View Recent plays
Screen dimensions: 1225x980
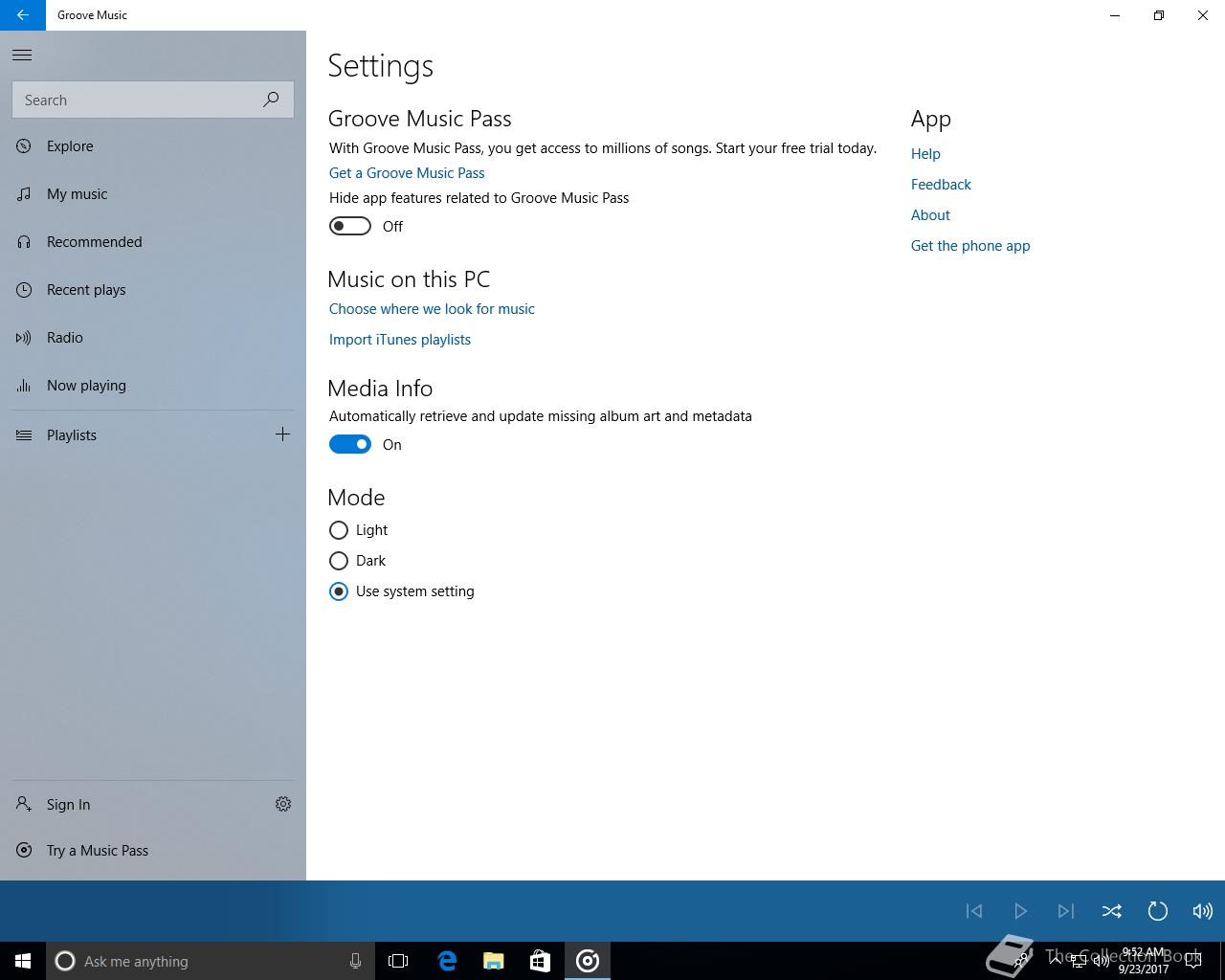[153, 290]
